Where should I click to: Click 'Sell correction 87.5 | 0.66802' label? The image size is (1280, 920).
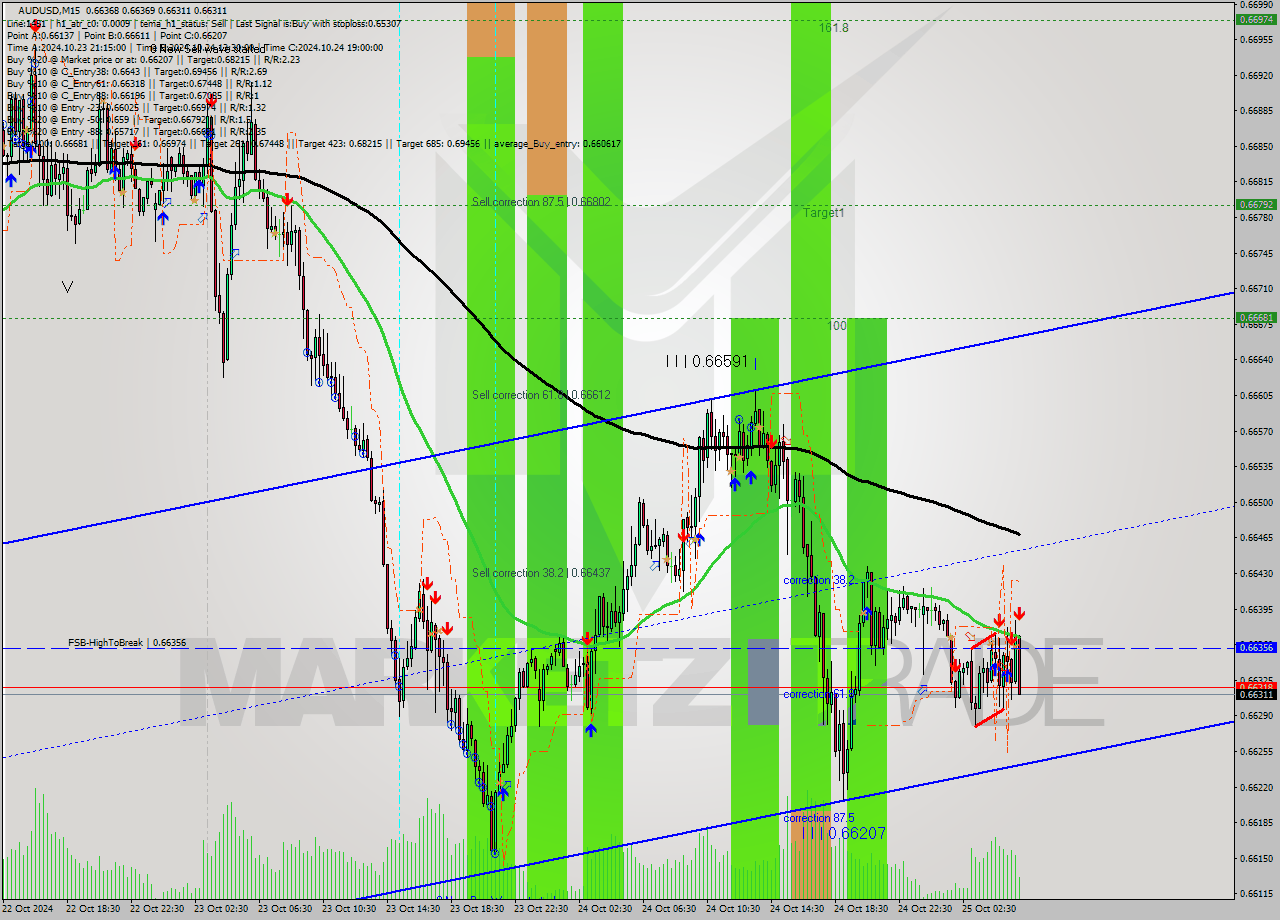(541, 202)
